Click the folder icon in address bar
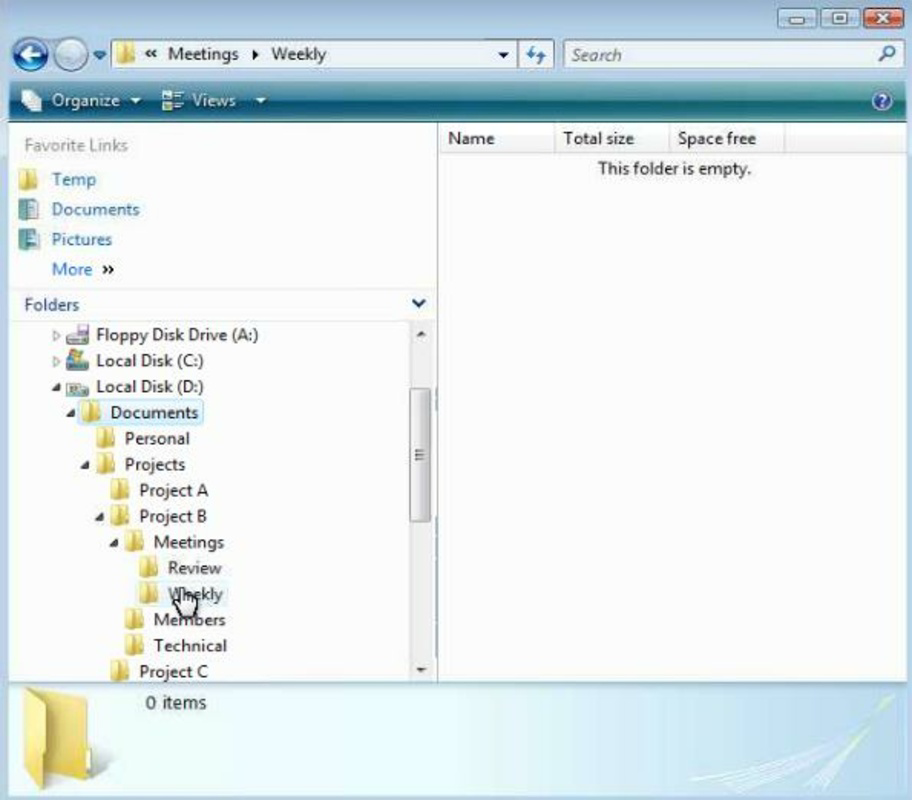Screen dimensions: 912x800 click(x=125, y=54)
